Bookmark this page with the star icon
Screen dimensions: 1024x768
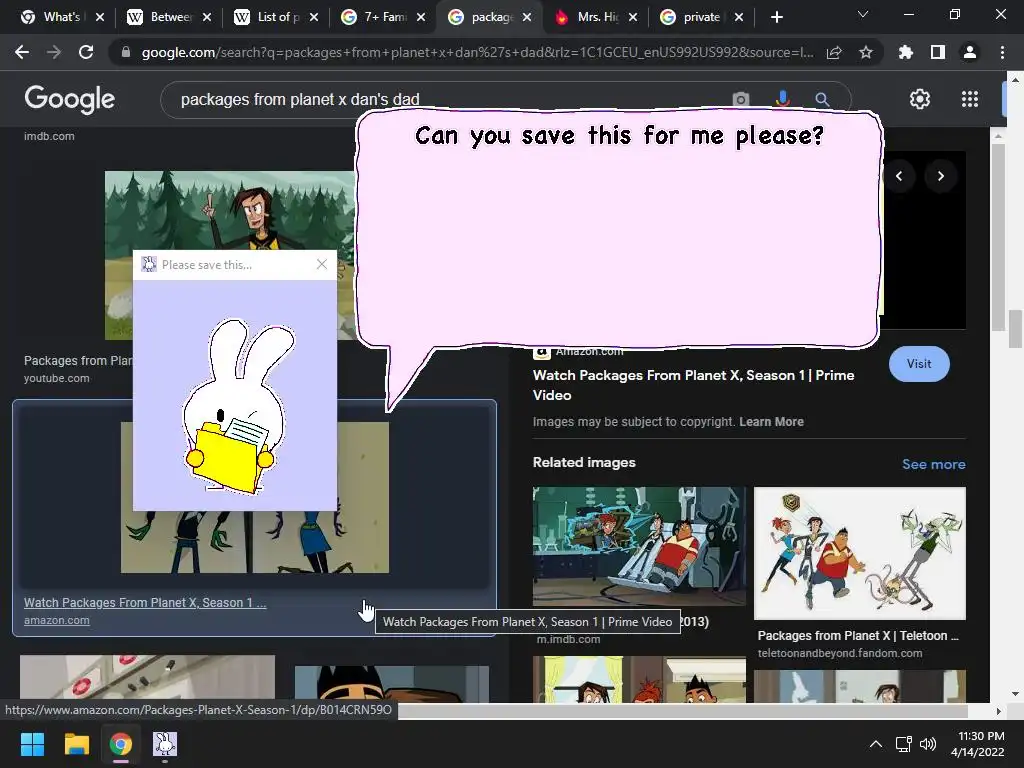[866, 52]
